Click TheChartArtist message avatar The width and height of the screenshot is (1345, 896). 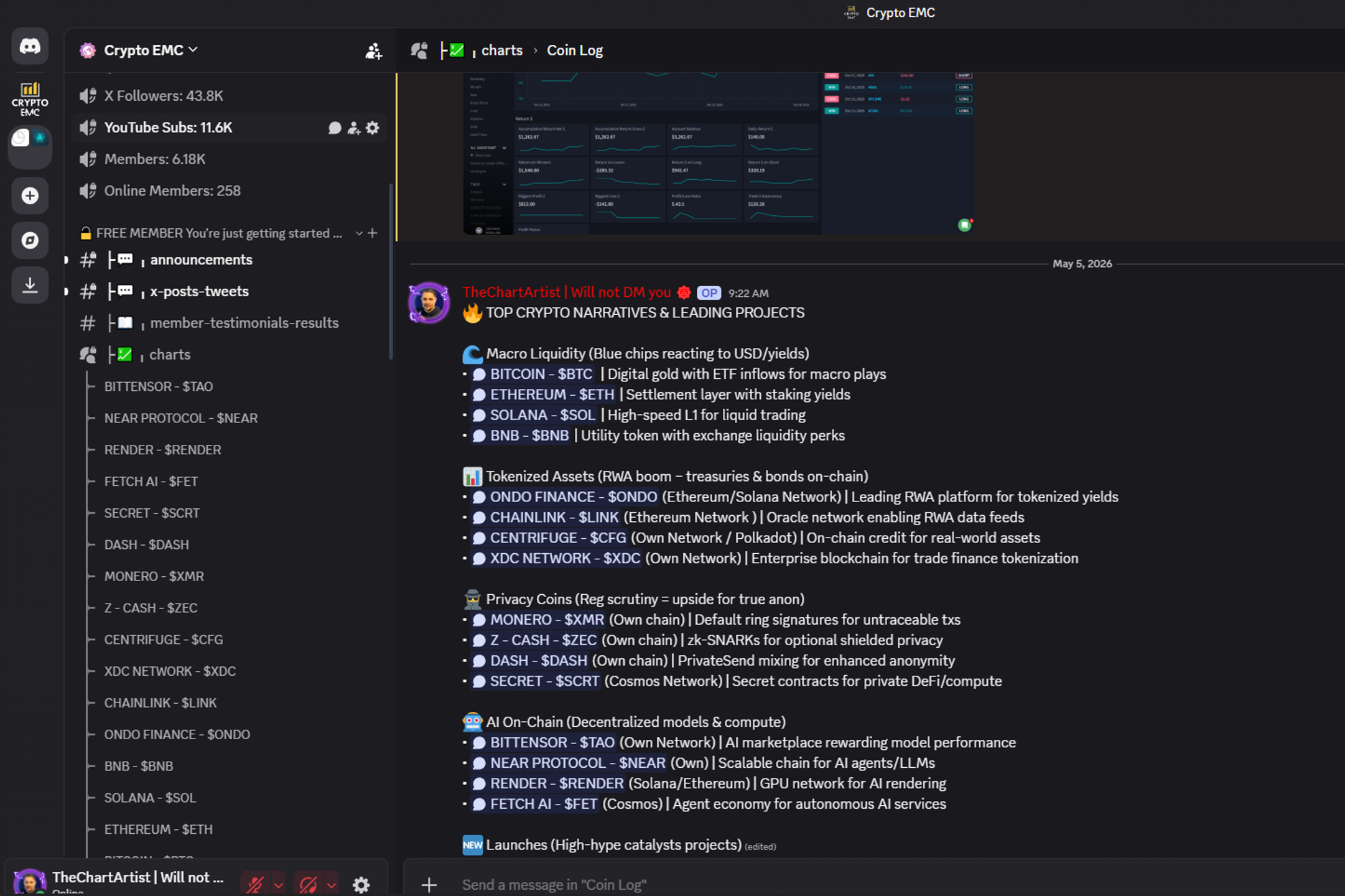(x=429, y=303)
